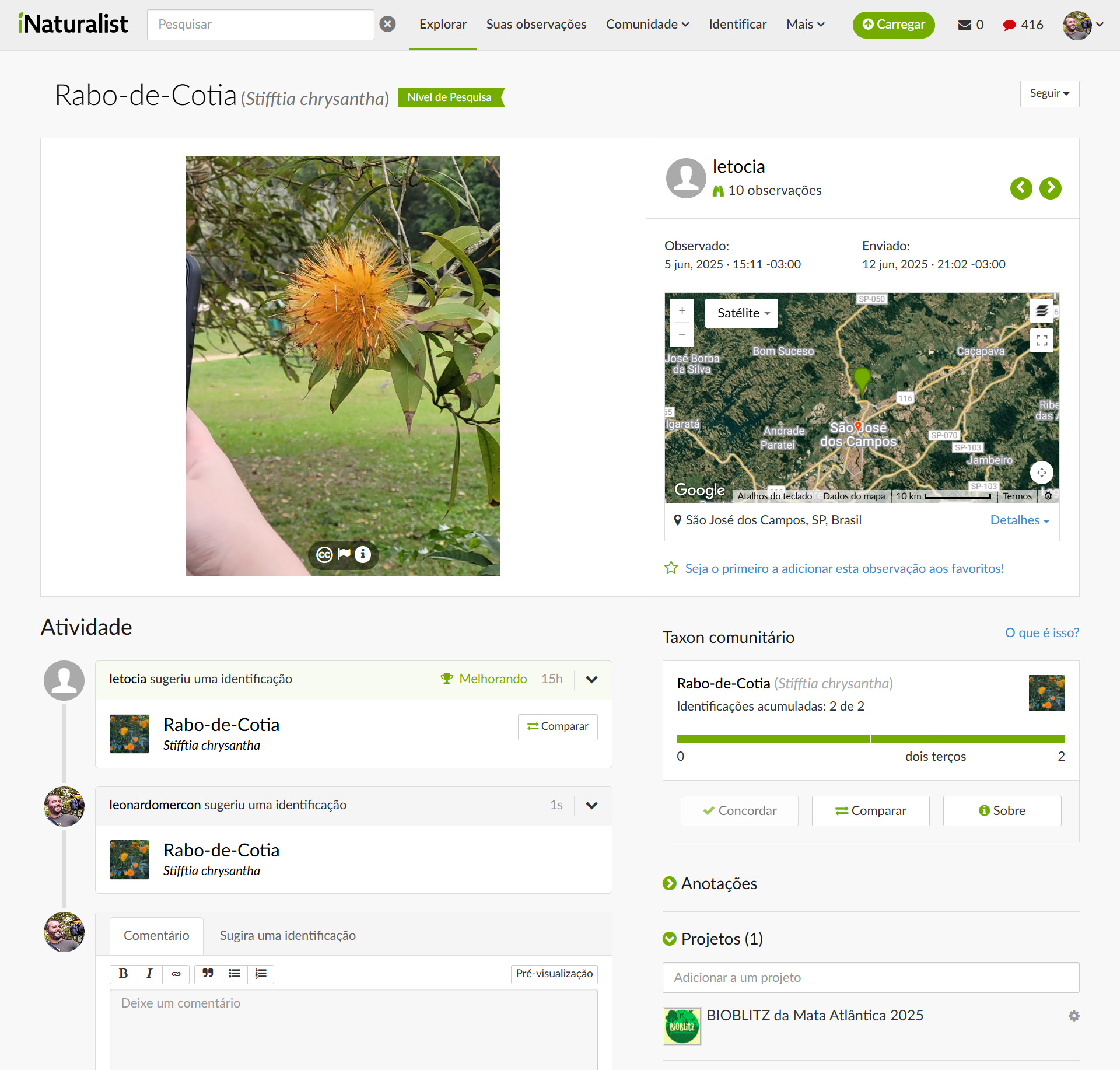Expand Detalhes under the location

point(1019,520)
